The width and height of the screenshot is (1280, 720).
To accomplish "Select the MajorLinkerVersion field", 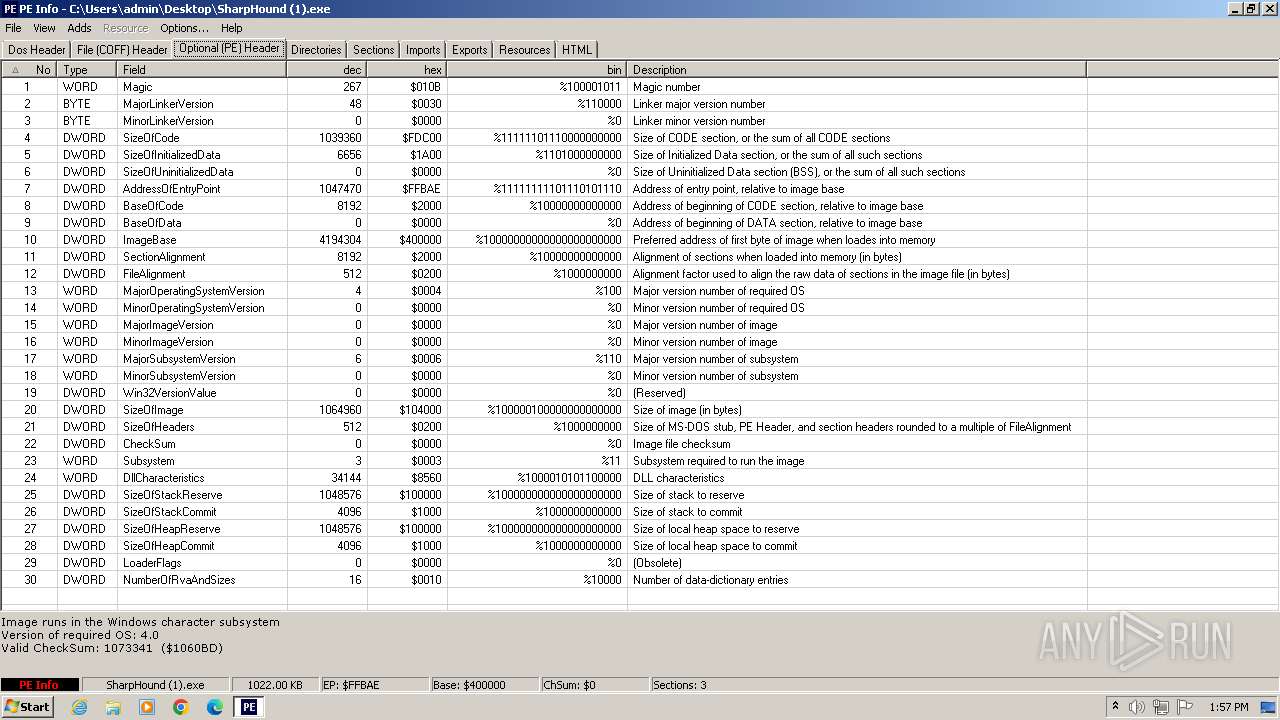I will (x=168, y=104).
